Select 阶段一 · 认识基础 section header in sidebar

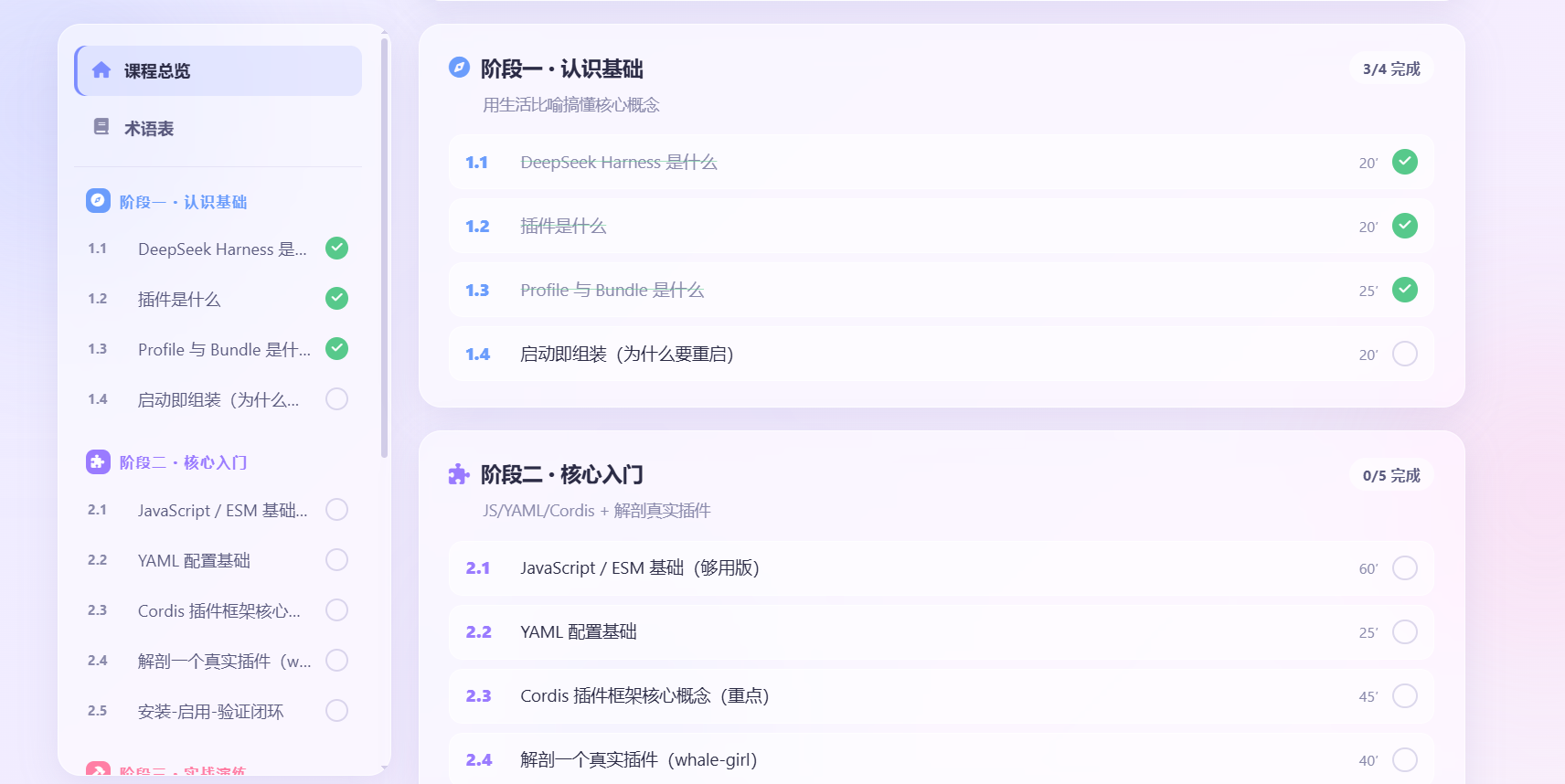pyautogui.click(x=166, y=202)
